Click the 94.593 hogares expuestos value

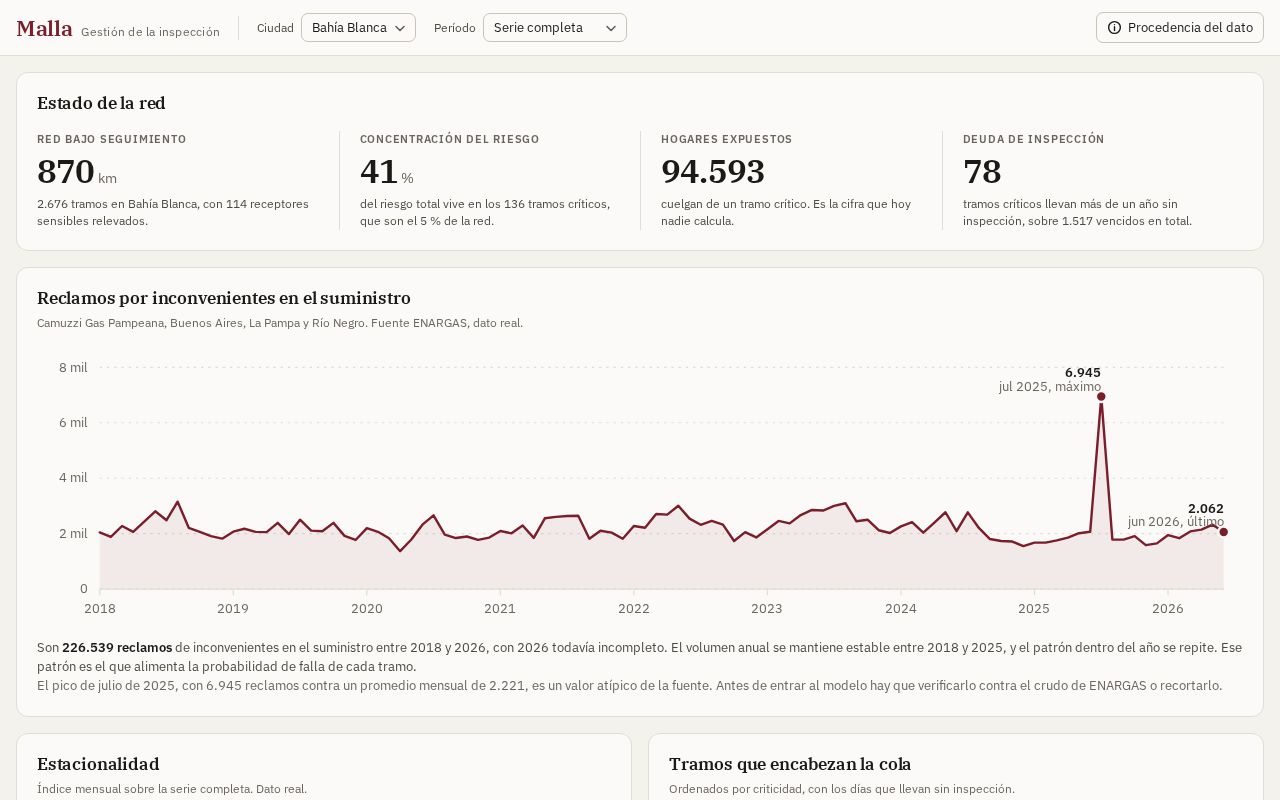coord(713,172)
